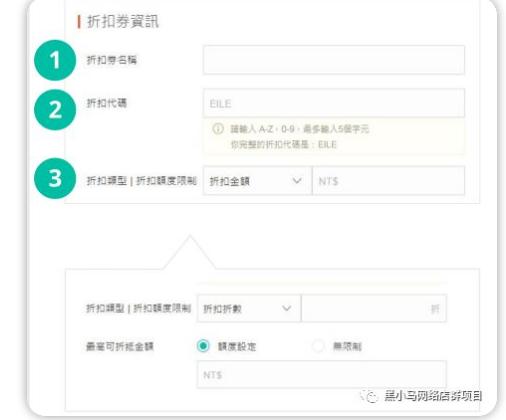Focus the 折扣券名稱 input field
This screenshot has height=420, width=506.
[x=334, y=60]
